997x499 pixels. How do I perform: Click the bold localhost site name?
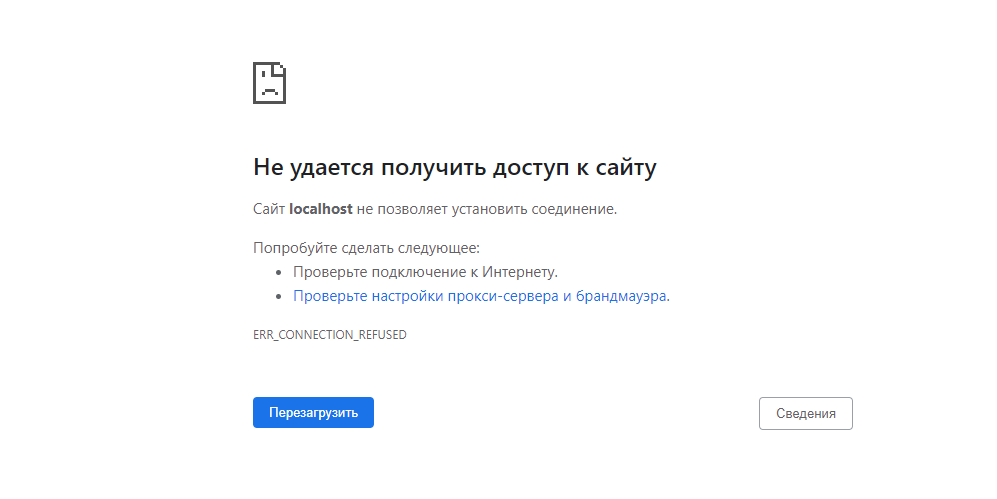(320, 209)
